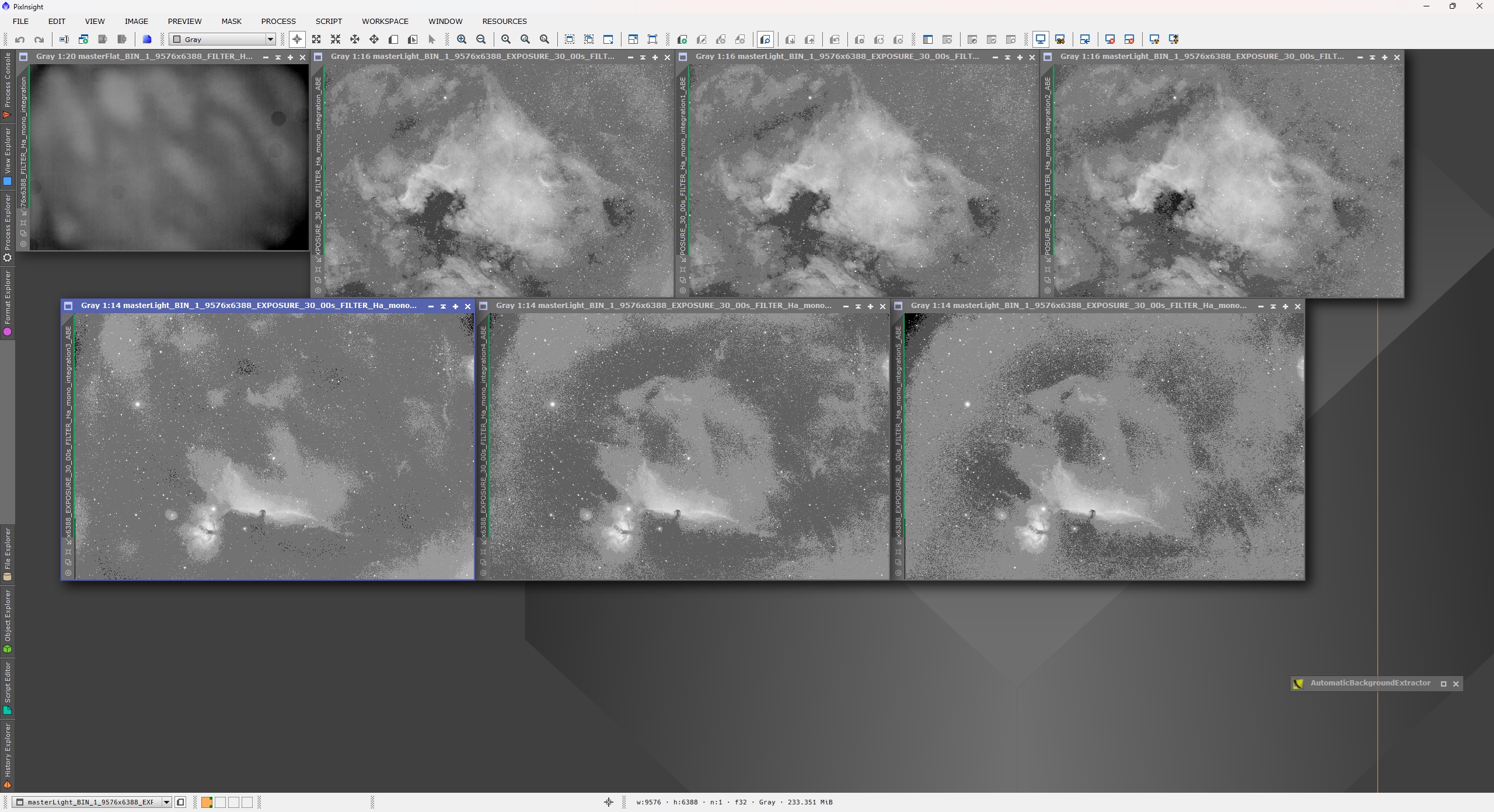Click the view icon beside the status bar selector

coord(180,802)
